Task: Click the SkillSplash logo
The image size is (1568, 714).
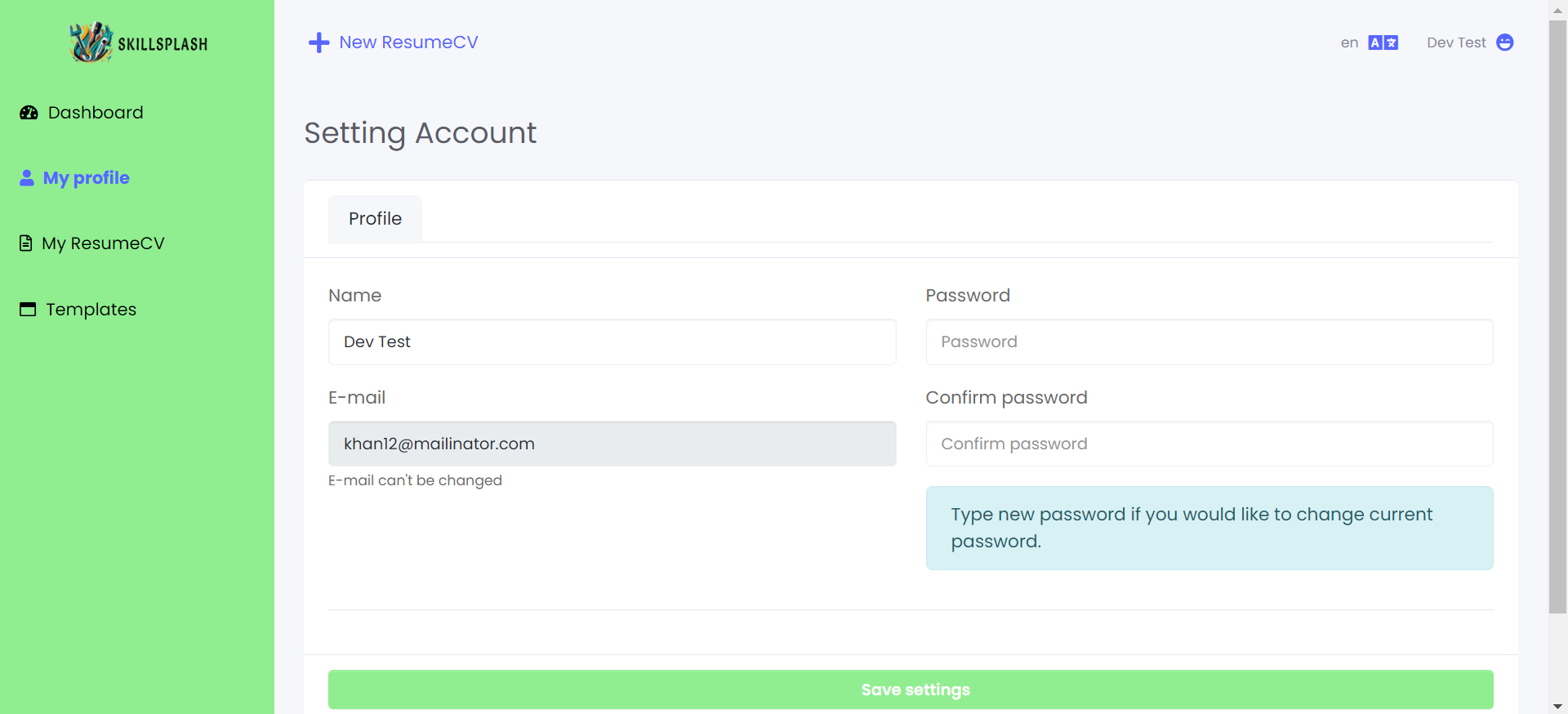Action: pyautogui.click(x=137, y=42)
